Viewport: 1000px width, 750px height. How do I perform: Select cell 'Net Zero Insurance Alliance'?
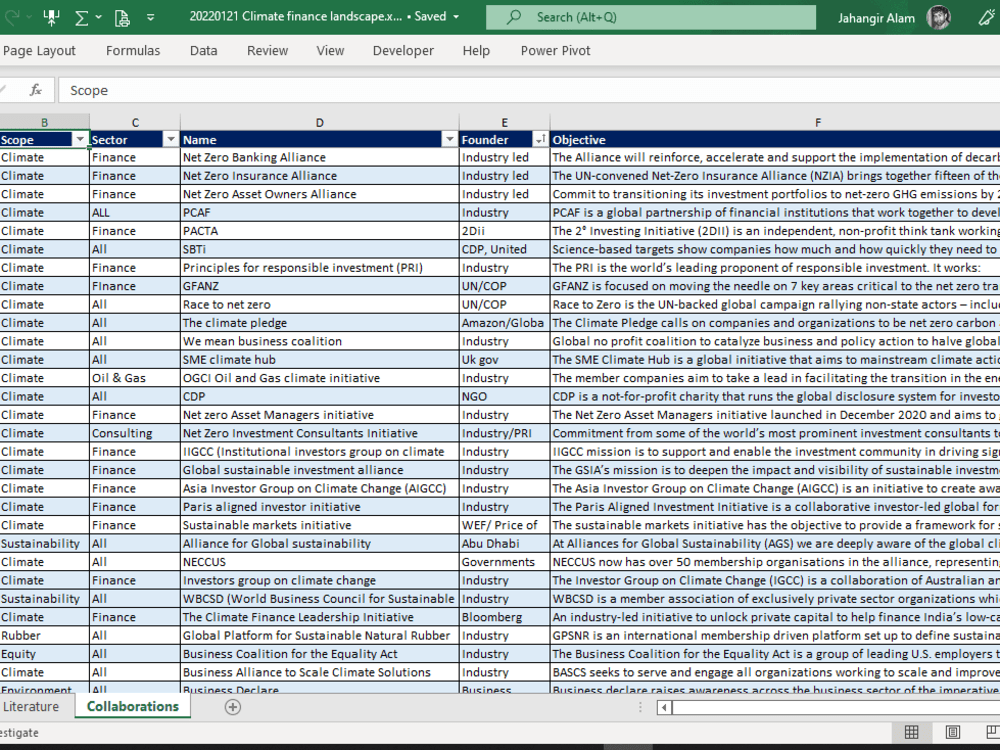(x=320, y=176)
